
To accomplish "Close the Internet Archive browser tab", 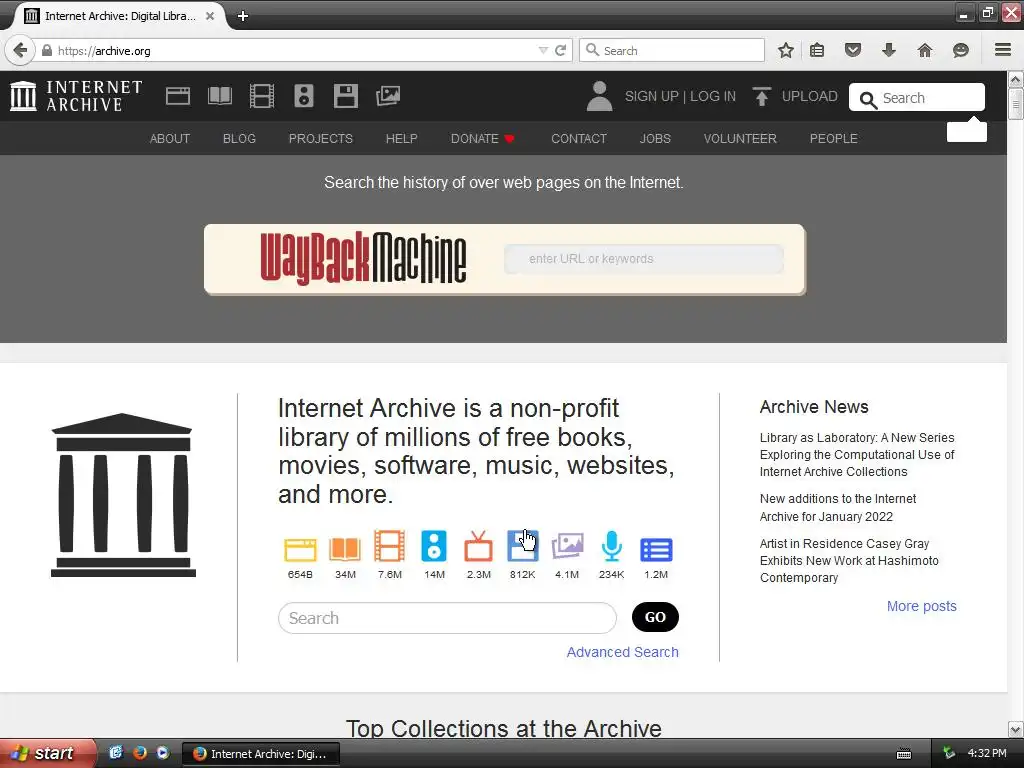I will (210, 16).
